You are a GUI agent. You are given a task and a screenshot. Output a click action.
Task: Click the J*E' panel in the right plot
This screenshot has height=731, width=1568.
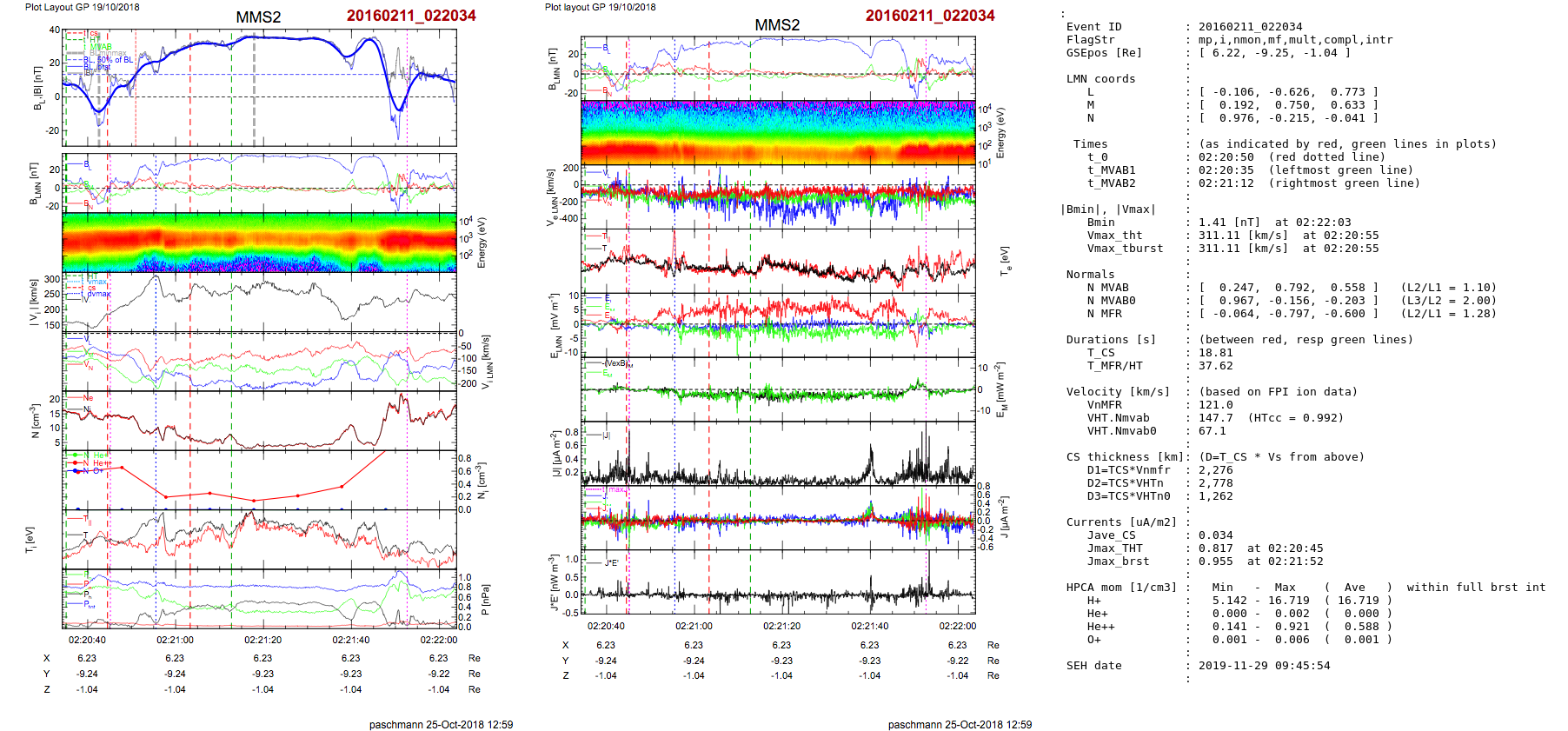(778, 582)
